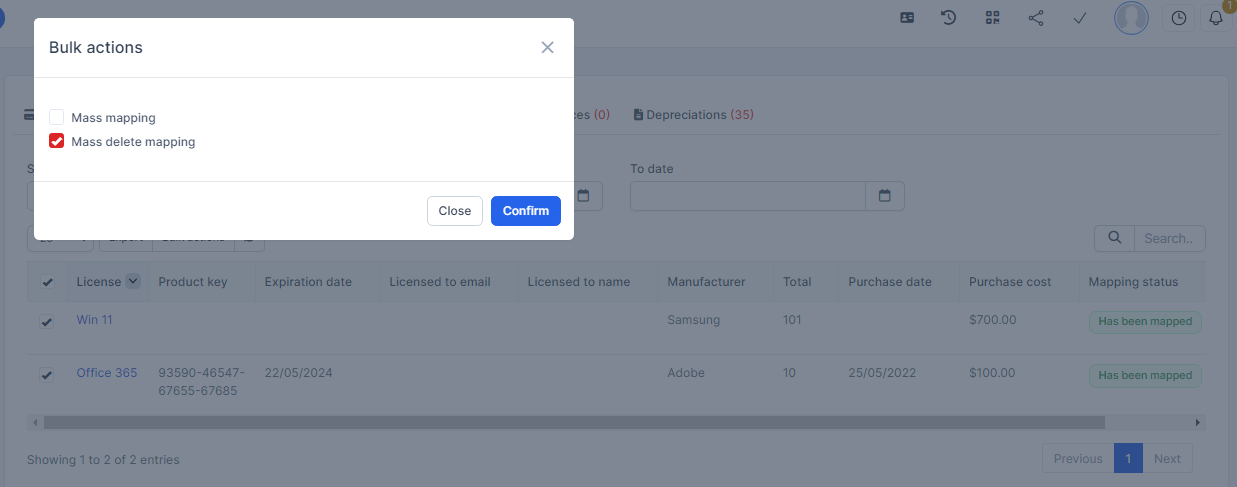Click the Close button in dialog
Screen dimensions: 1237x487
coord(455,211)
